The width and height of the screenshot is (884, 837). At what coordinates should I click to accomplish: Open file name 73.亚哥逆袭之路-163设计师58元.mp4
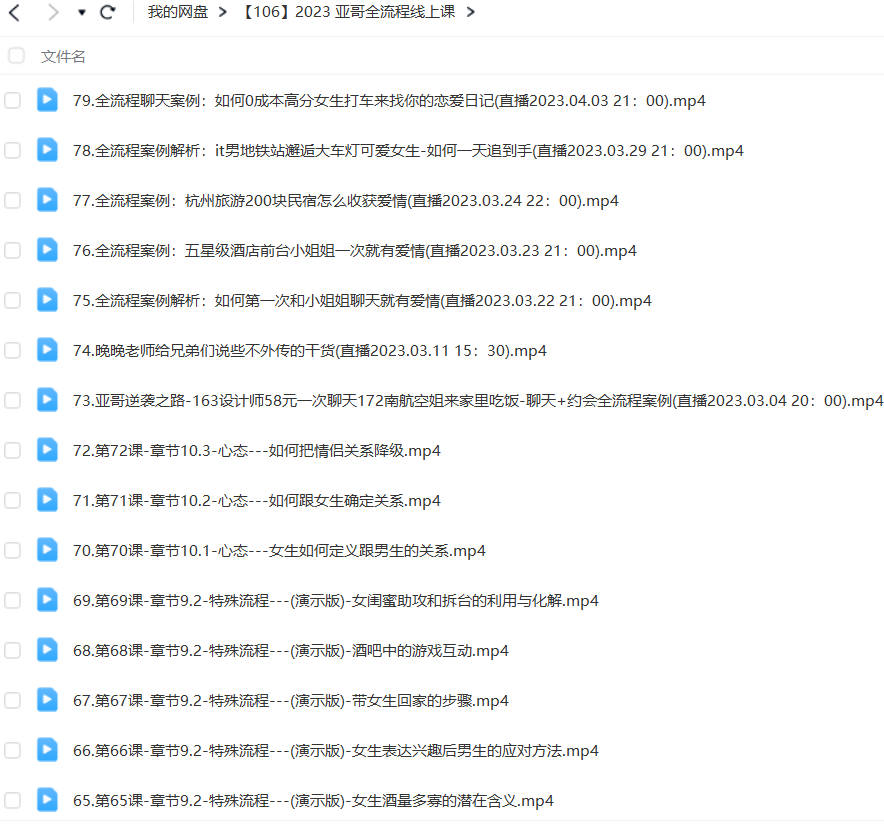tap(478, 401)
